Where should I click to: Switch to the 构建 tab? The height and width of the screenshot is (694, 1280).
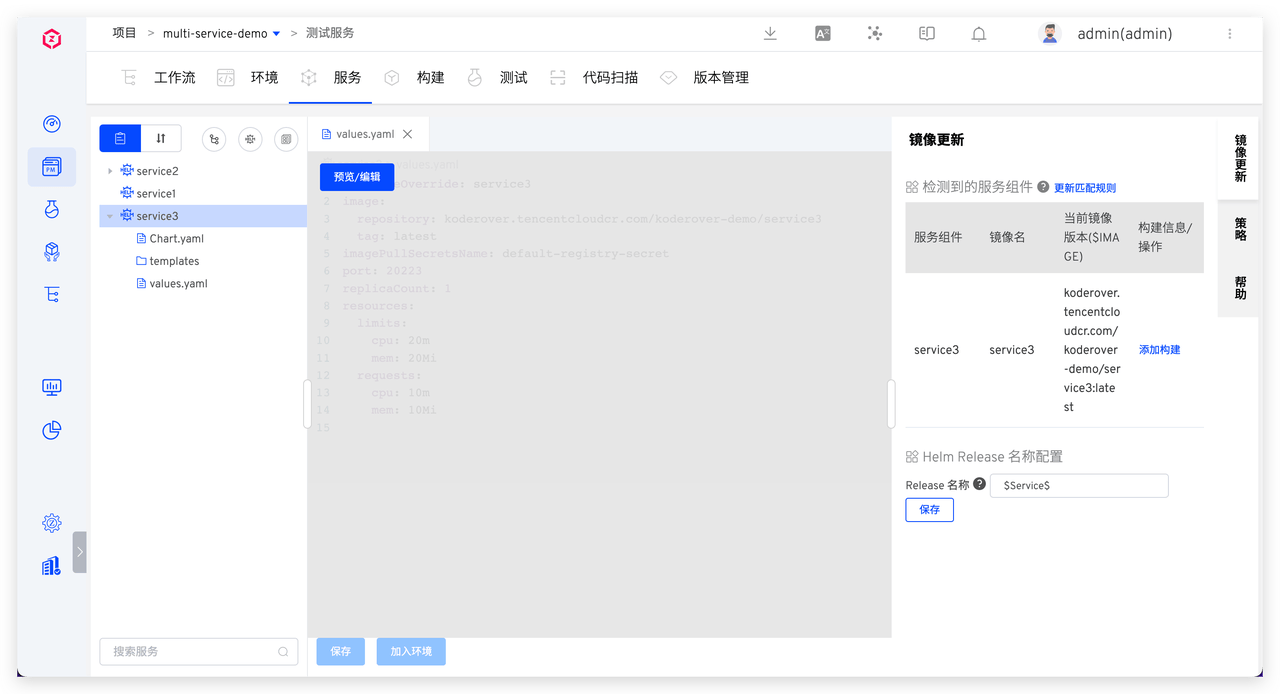coord(430,77)
